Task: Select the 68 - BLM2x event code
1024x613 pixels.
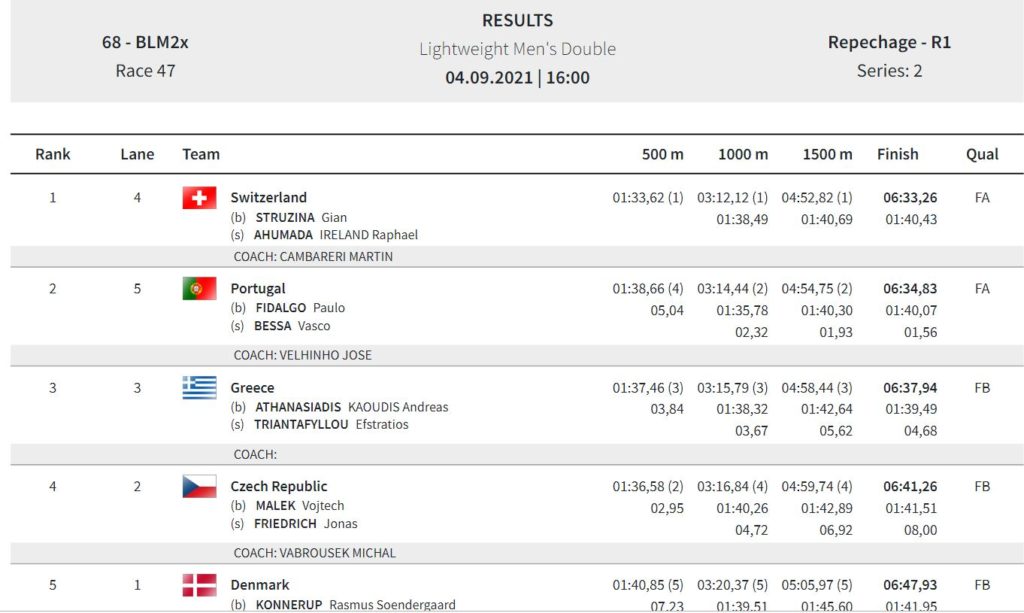Action: click(145, 43)
